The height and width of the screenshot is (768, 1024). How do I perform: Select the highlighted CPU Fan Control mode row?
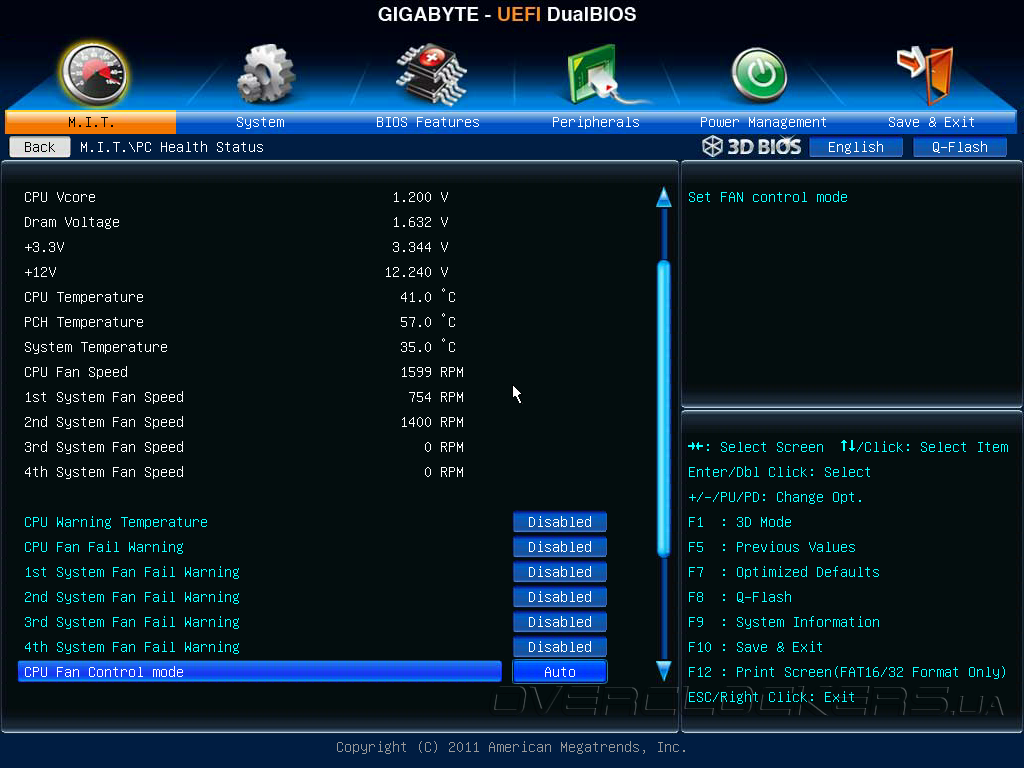tap(260, 671)
